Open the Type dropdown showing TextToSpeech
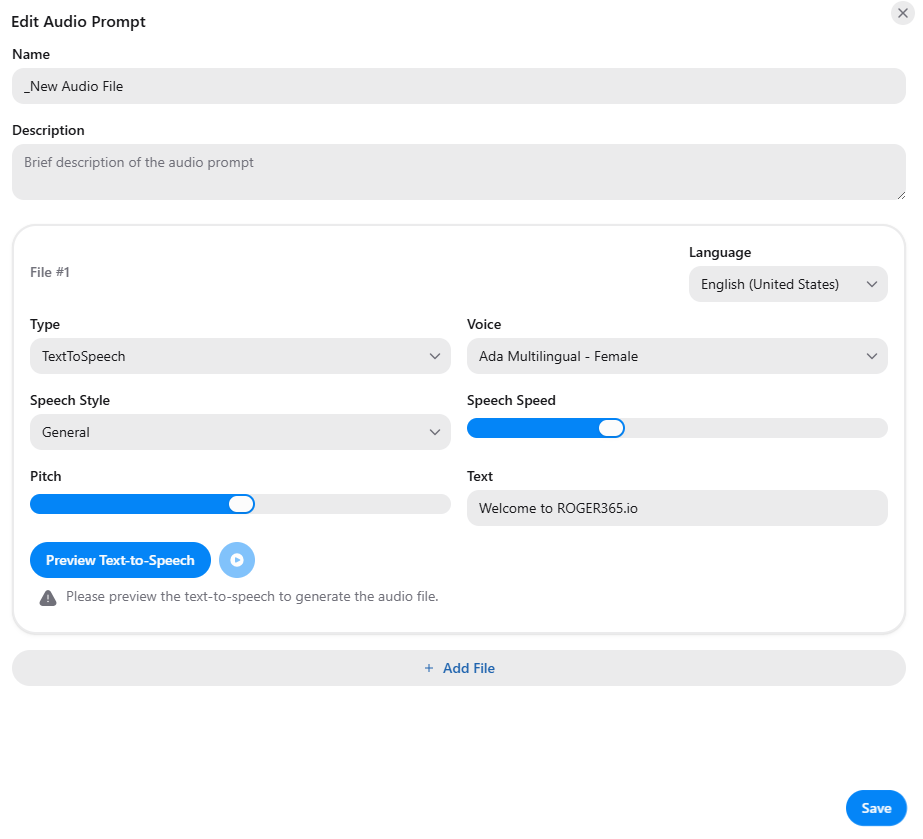 [x=240, y=356]
